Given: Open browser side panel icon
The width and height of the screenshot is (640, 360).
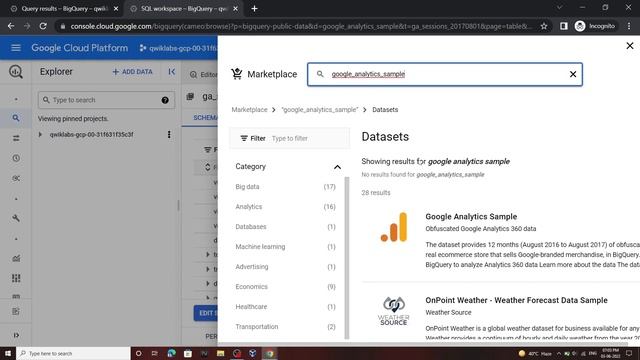Looking at the screenshot, I should 564,26.
